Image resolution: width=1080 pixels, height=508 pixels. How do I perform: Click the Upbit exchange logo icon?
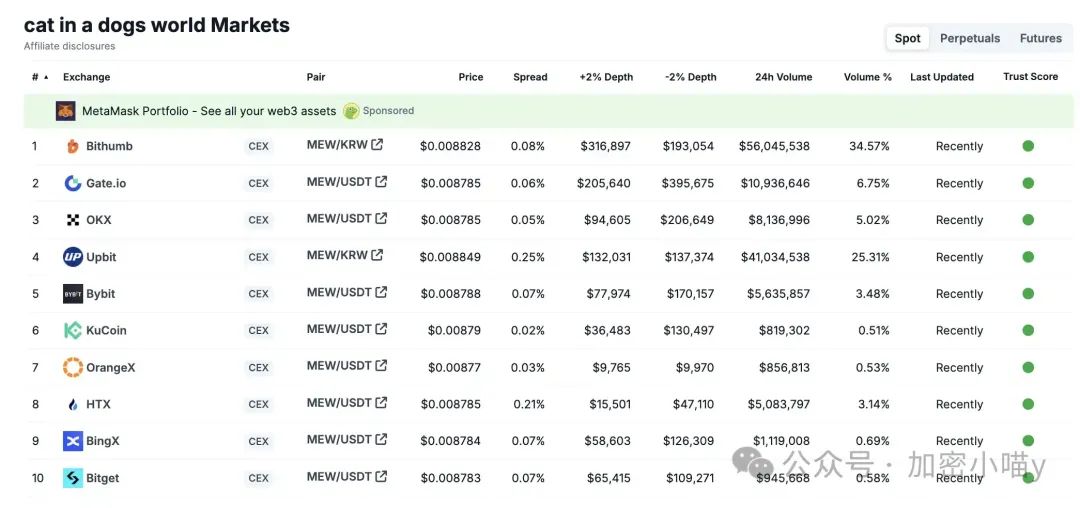click(x=73, y=257)
